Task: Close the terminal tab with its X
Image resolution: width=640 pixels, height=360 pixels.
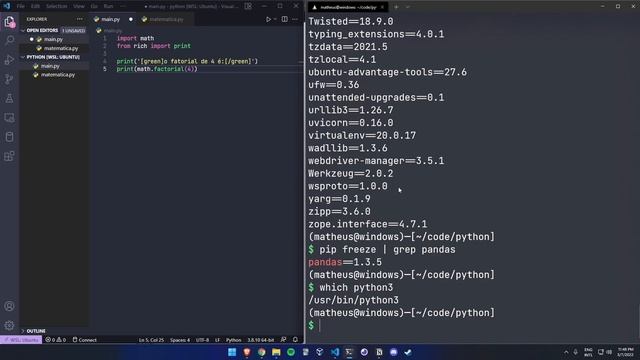Action: pos(382,7)
